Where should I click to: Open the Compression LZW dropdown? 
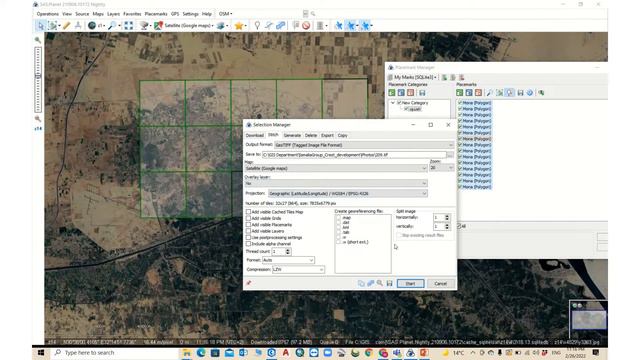[298, 269]
